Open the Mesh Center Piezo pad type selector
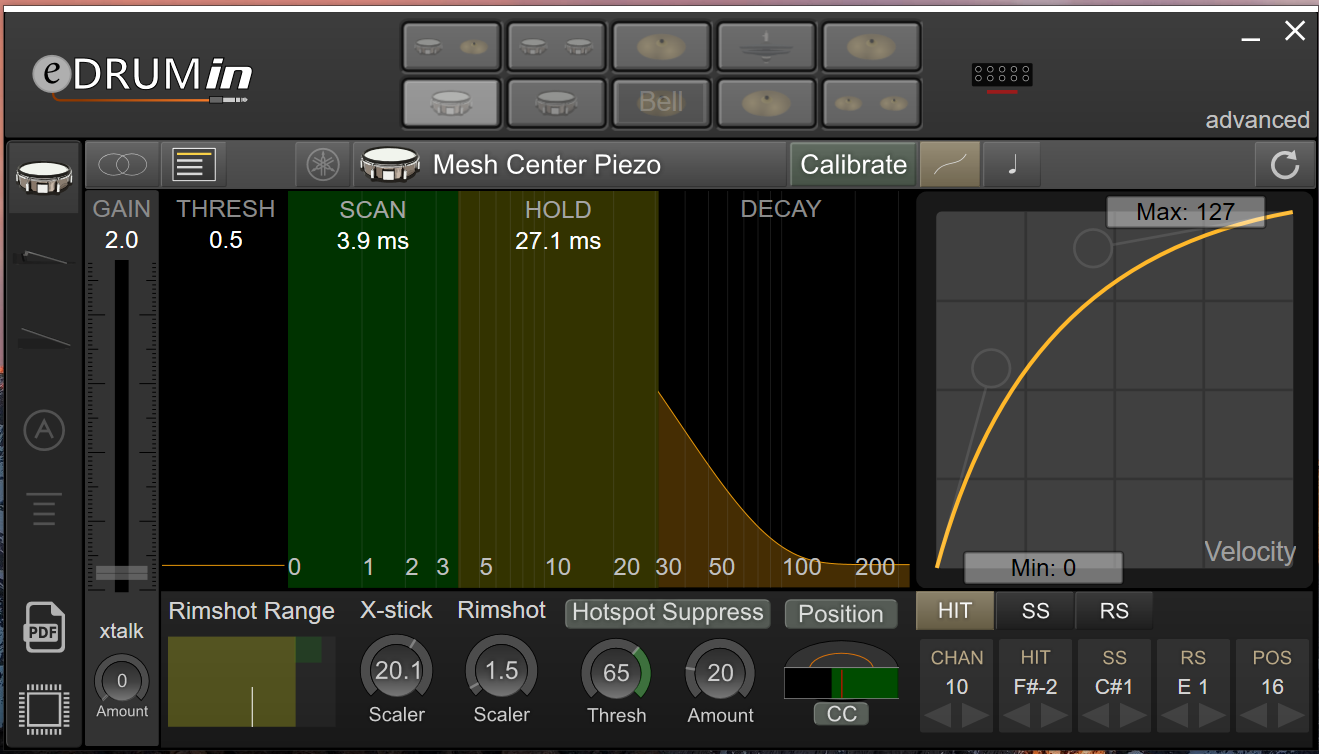This screenshot has width=1319, height=754. (x=570, y=164)
